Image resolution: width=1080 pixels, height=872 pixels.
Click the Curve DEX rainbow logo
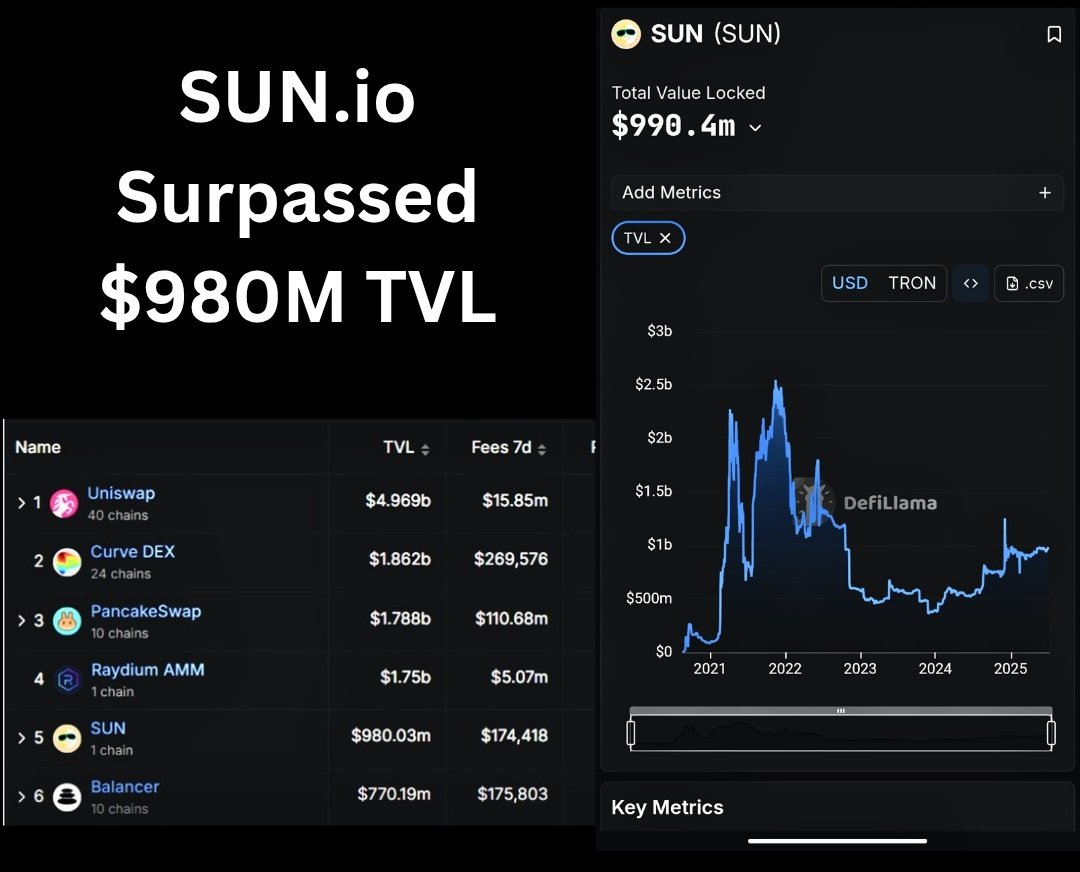tap(67, 563)
